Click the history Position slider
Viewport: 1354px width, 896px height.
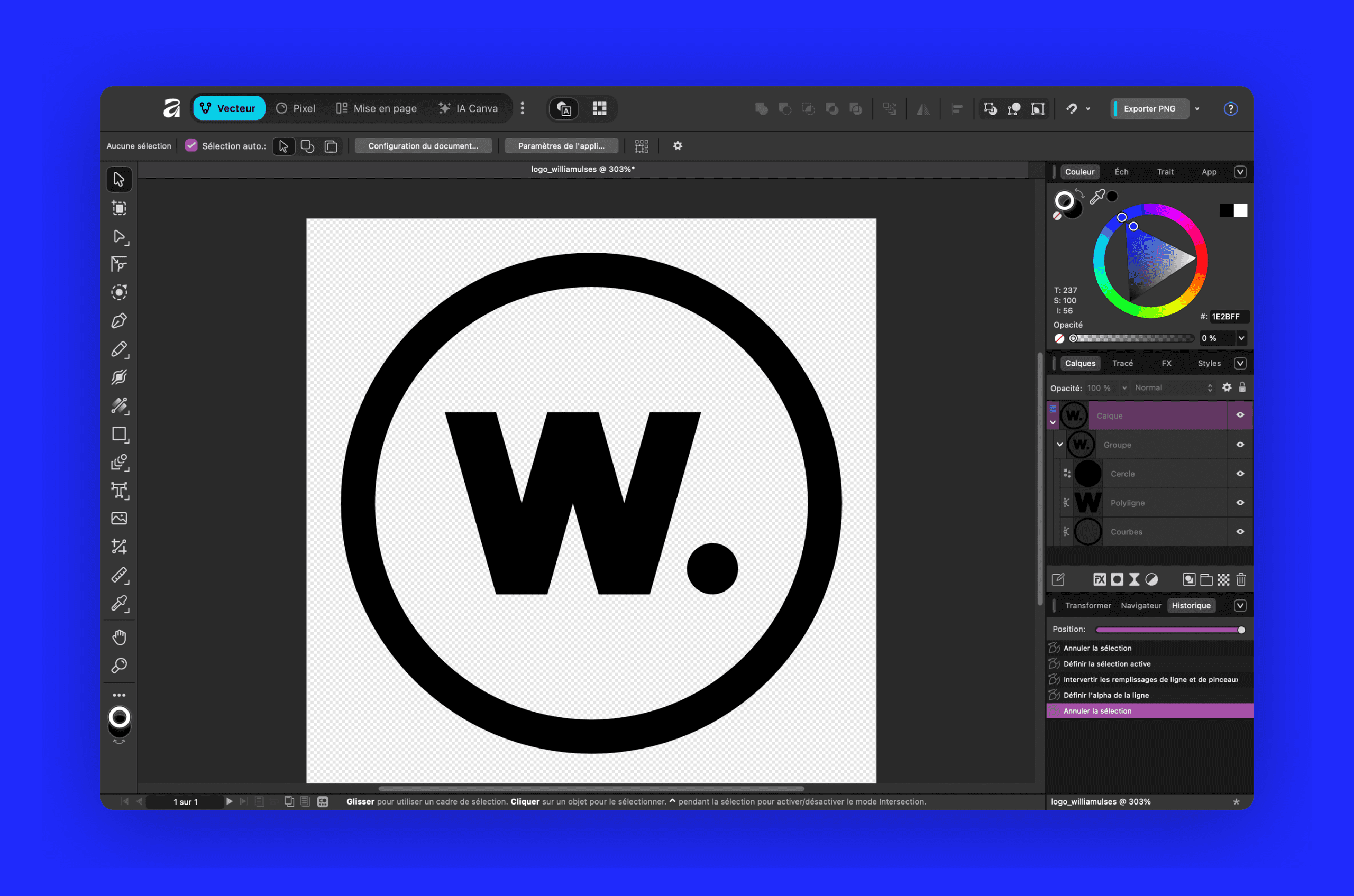[x=1170, y=630]
